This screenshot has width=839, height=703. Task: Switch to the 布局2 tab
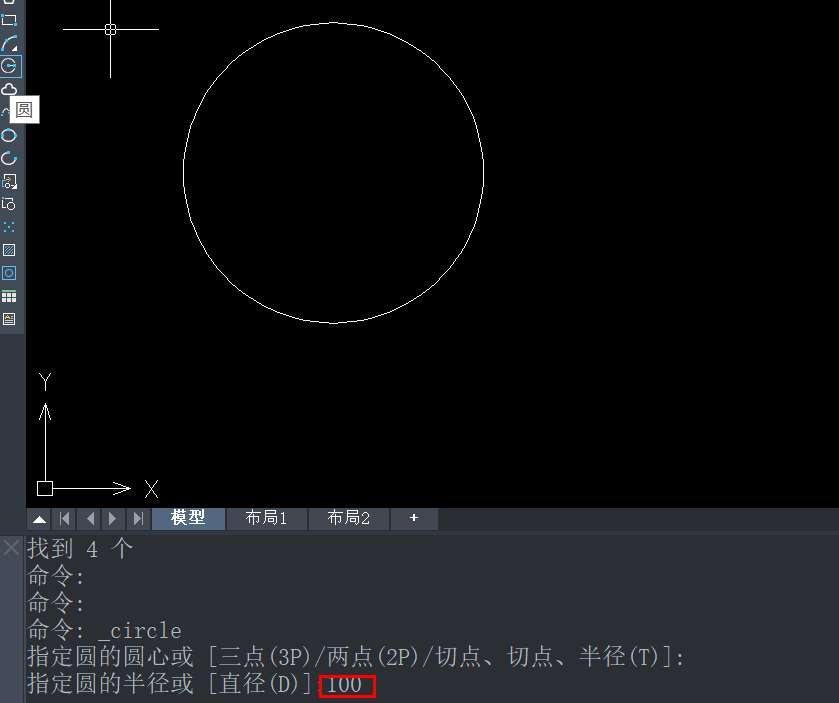pyautogui.click(x=349, y=518)
